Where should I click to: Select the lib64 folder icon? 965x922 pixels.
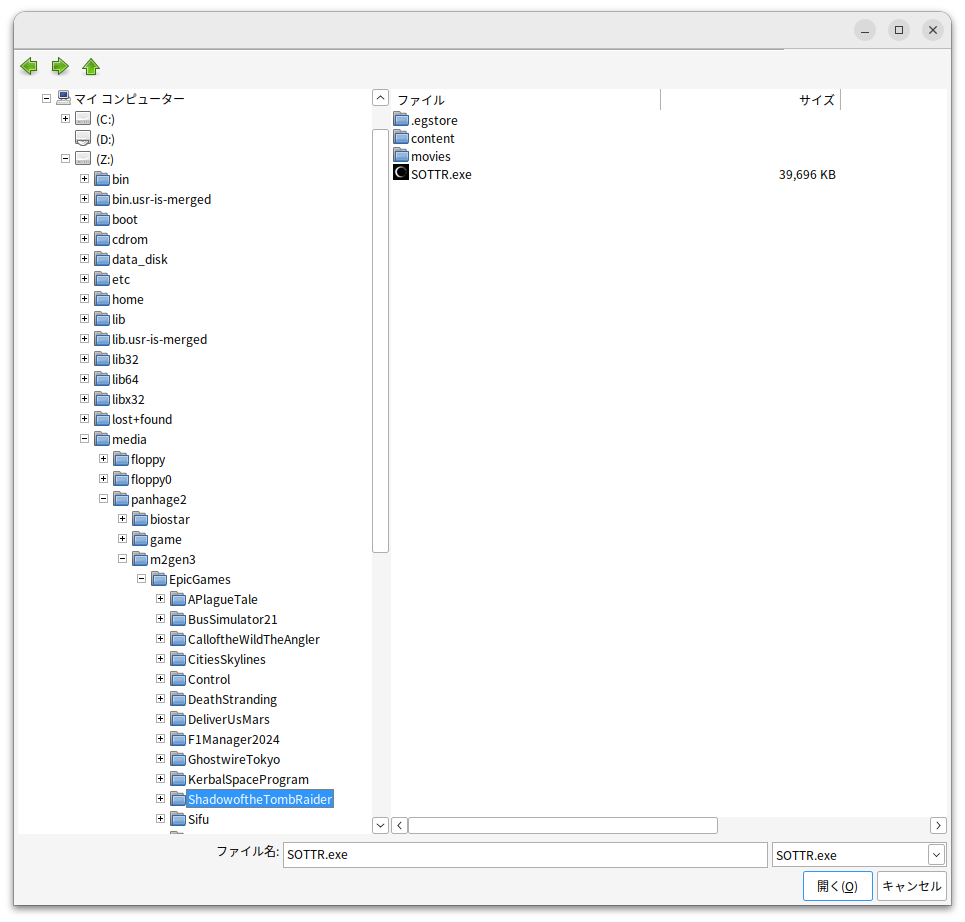[x=102, y=379]
